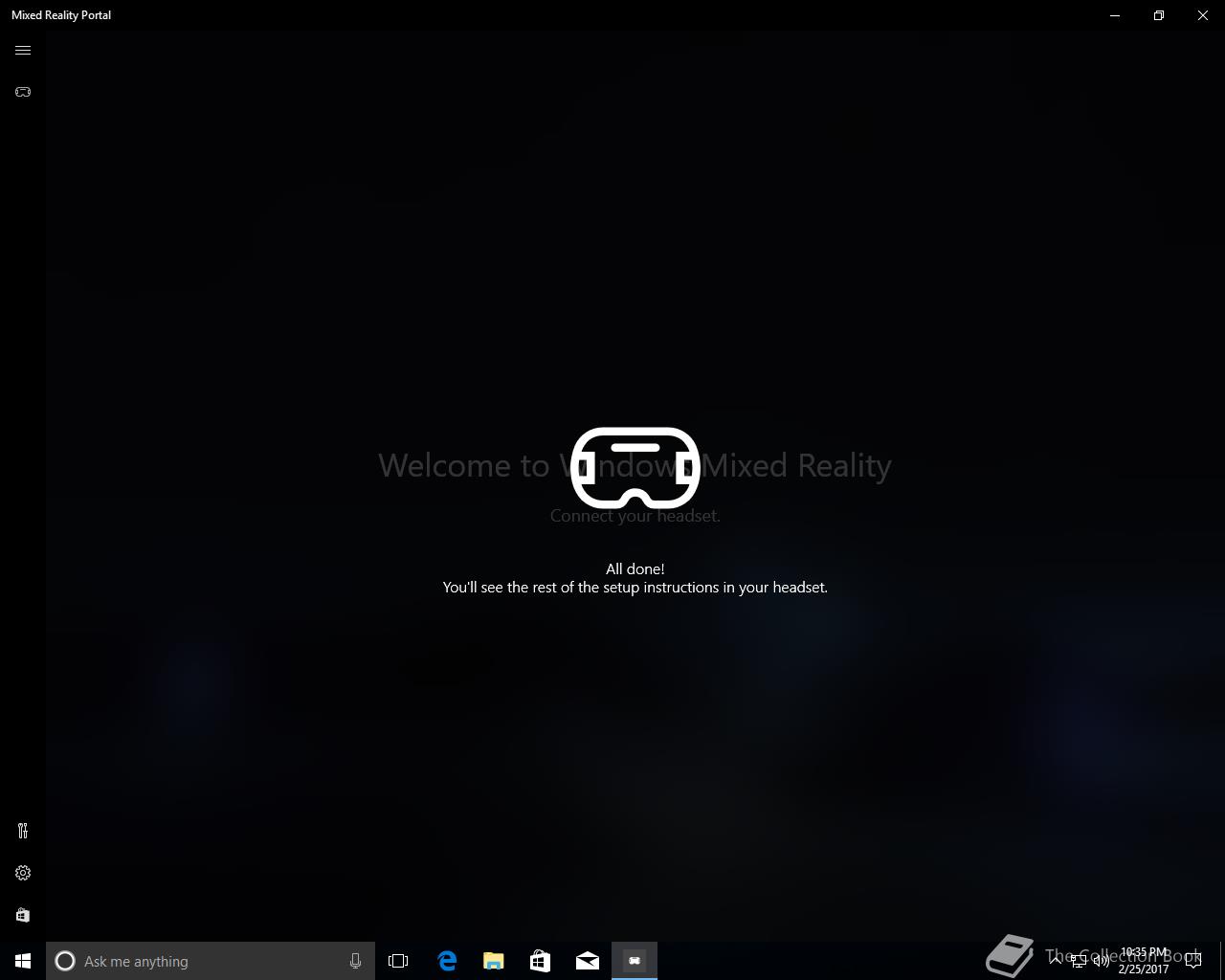Screen dimensions: 1225x980
Task: Open File Explorer from the taskbar
Action: pos(494,961)
